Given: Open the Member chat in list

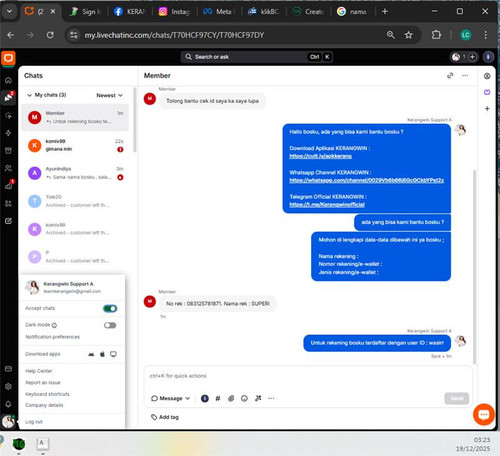Looking at the screenshot, I should 75,117.
